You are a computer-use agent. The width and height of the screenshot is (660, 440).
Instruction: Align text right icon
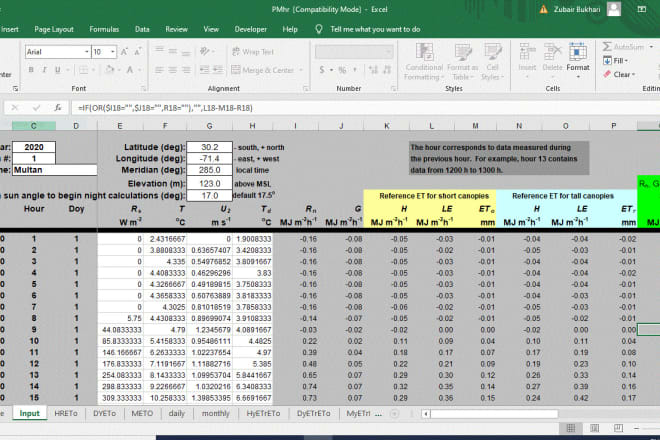click(x=186, y=70)
